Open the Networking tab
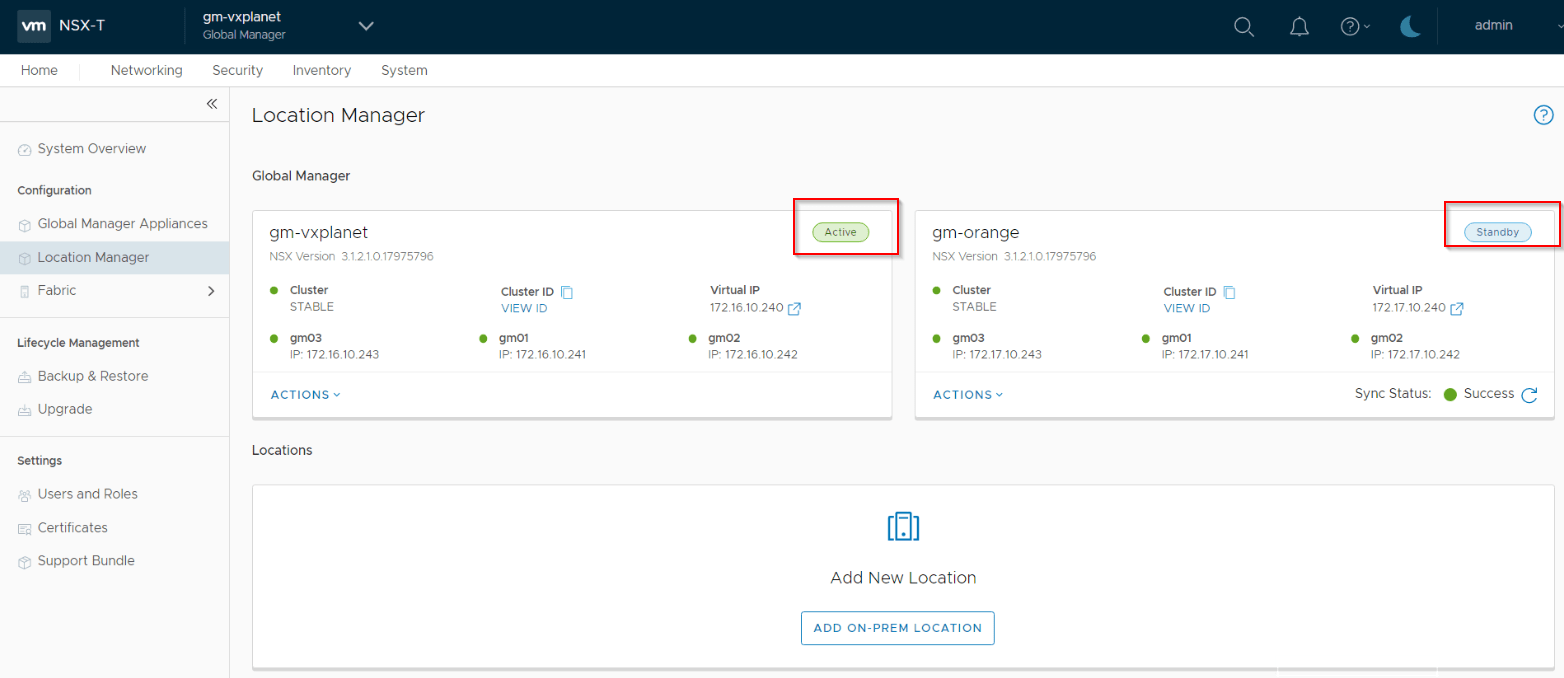The width and height of the screenshot is (1564, 678). click(146, 70)
